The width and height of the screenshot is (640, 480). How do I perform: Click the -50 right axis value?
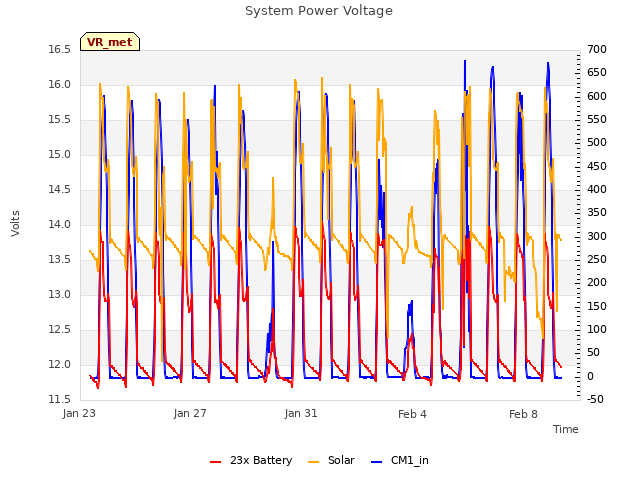tap(595, 400)
